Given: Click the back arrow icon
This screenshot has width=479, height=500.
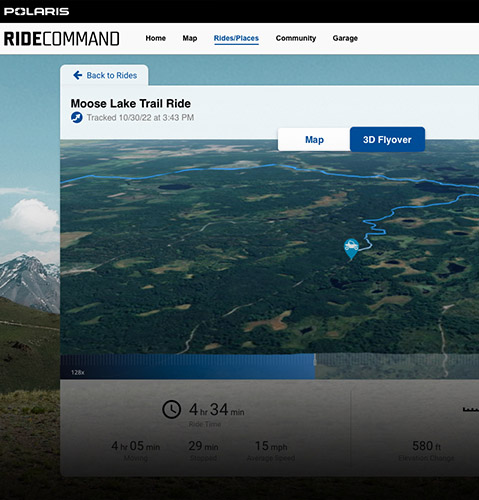Looking at the screenshot, I should pos(78,75).
